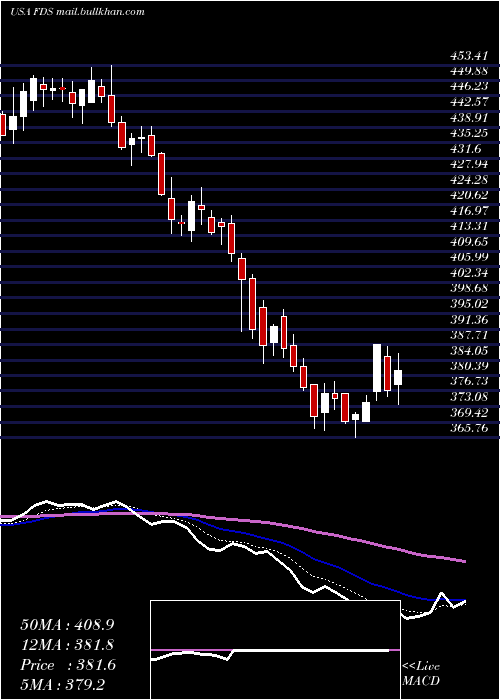Click the 380.39 price label

click(x=469, y=366)
